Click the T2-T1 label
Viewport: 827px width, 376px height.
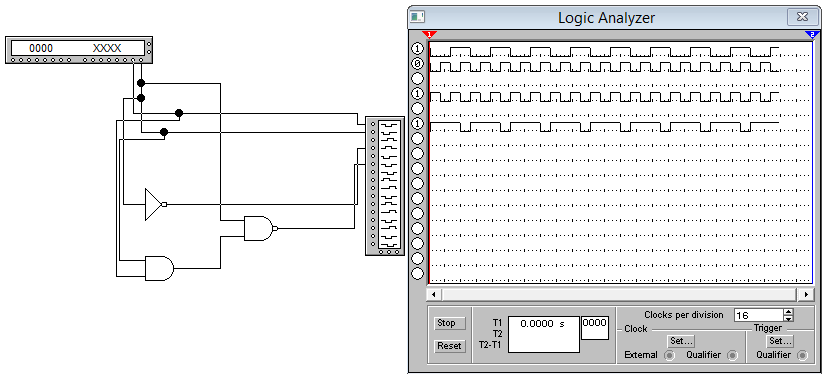pos(491,345)
